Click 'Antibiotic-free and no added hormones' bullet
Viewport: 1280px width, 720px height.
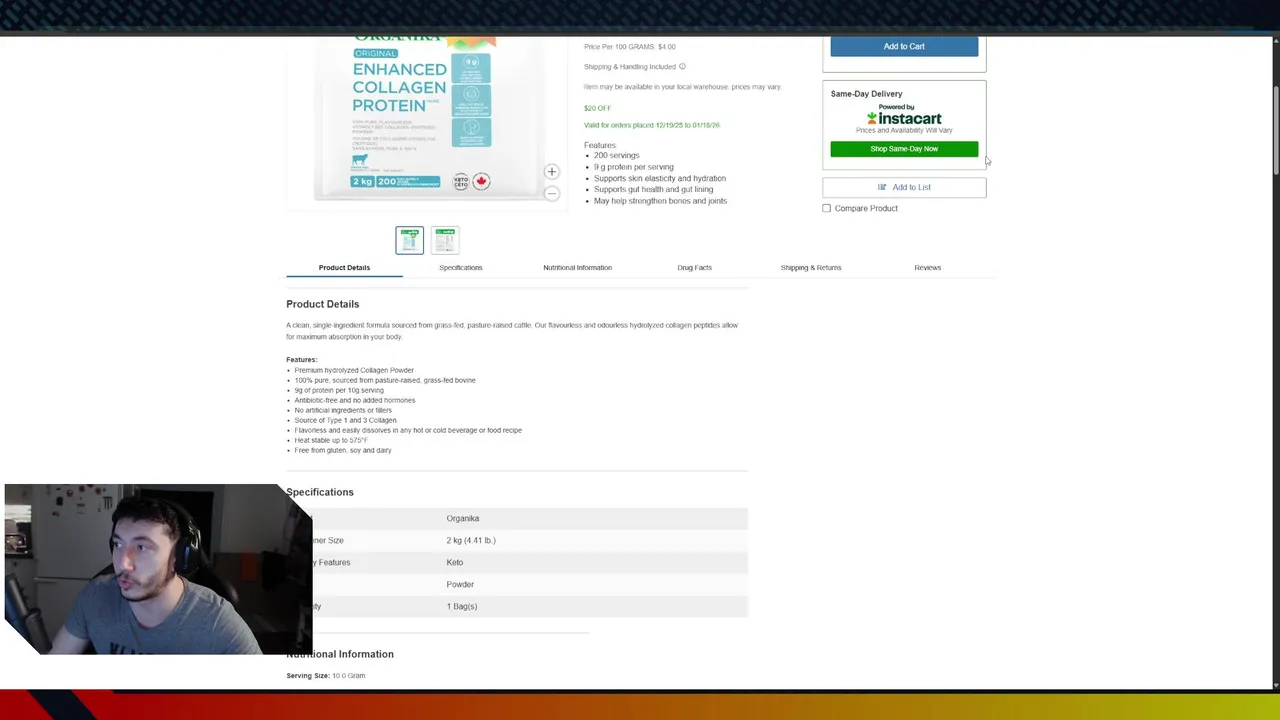pyautogui.click(x=355, y=400)
